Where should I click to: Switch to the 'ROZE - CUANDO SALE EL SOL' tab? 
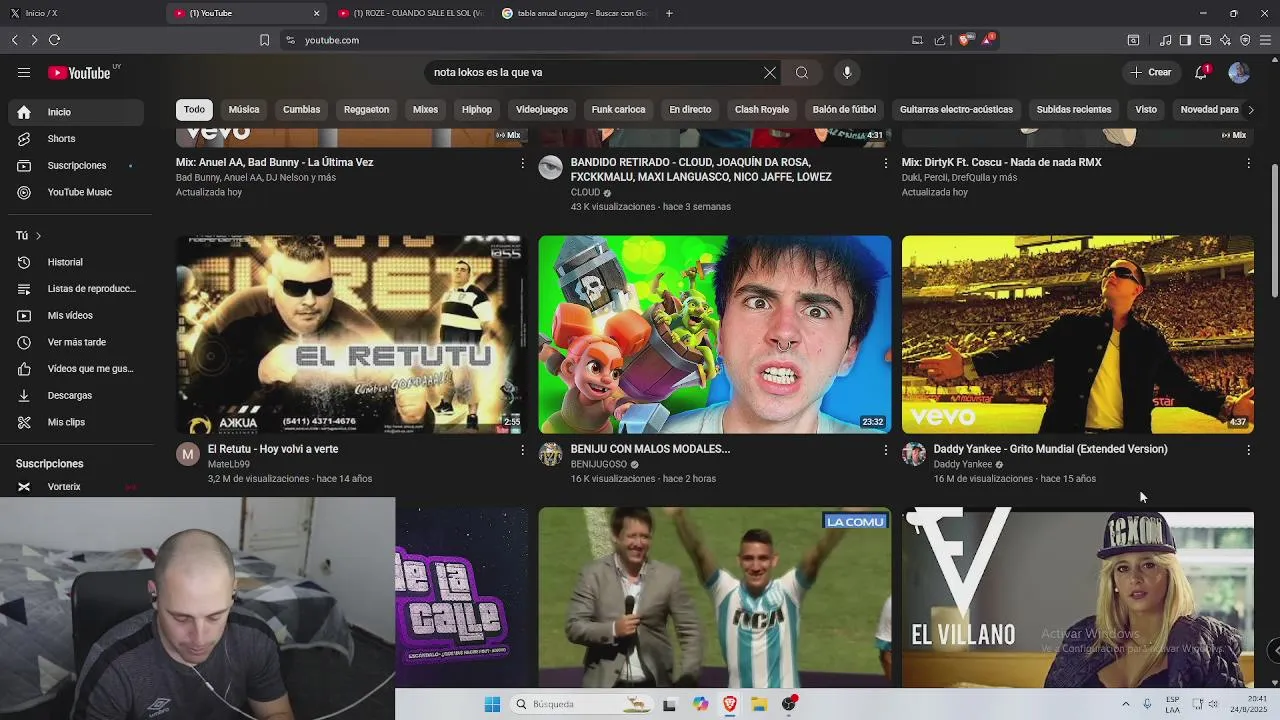pos(412,13)
